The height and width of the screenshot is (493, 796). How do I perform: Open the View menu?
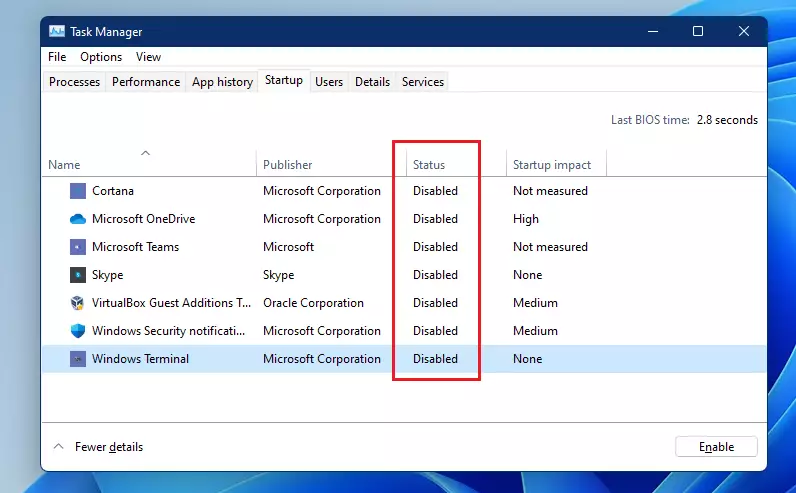tap(148, 57)
